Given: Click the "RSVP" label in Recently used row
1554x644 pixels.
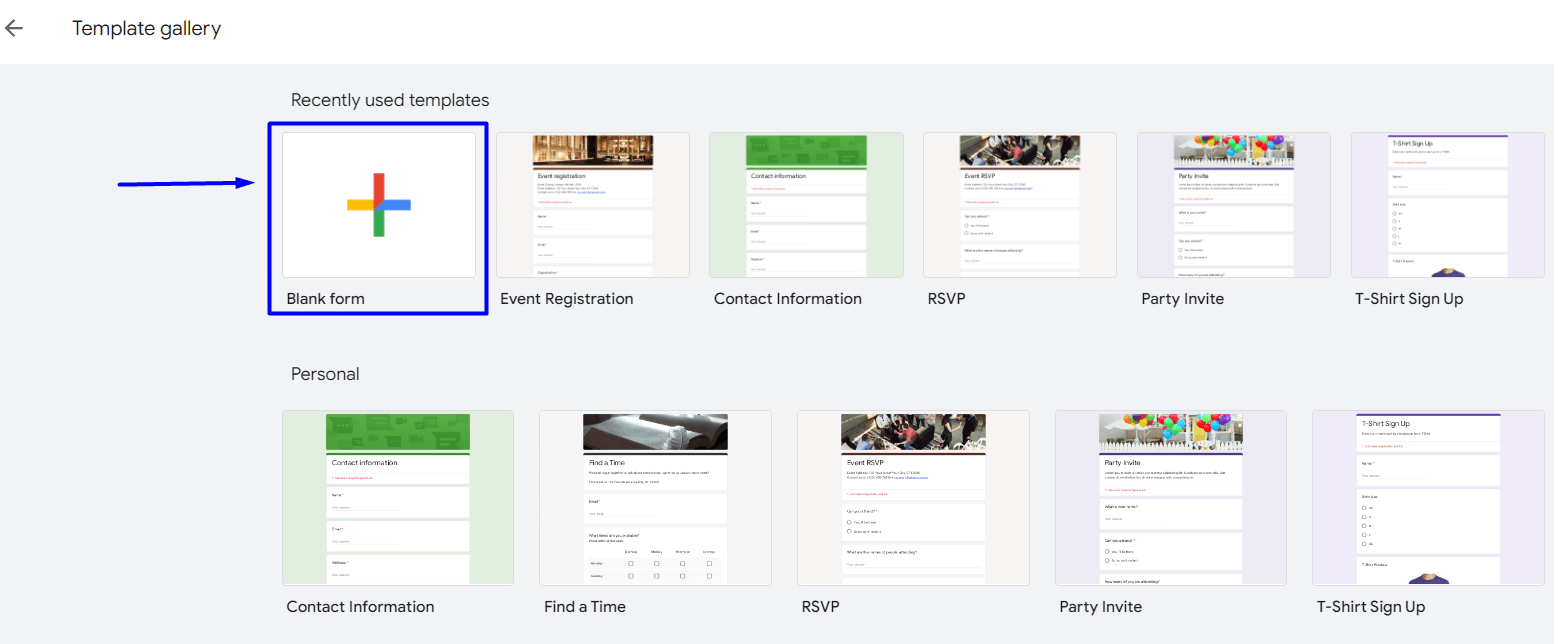Looking at the screenshot, I should pos(945,298).
